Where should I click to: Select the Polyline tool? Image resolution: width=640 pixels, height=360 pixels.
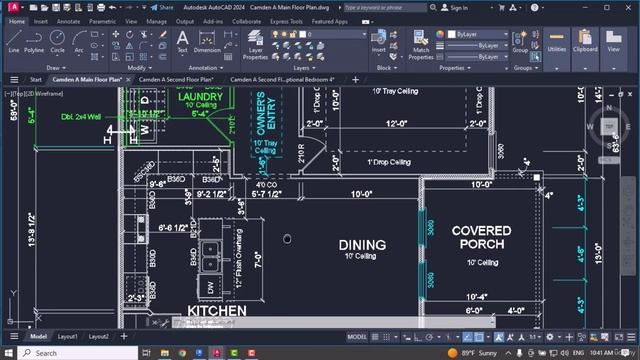34,41
